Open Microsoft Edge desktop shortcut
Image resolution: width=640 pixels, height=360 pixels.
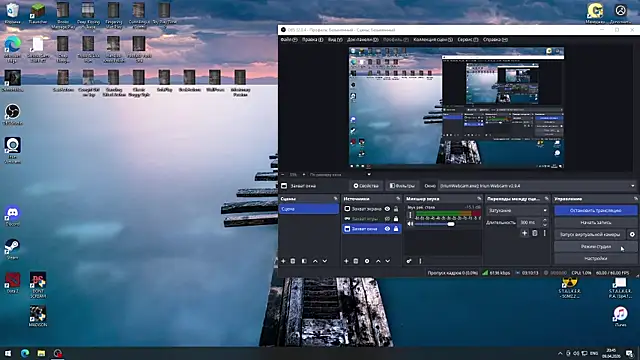pyautogui.click(x=13, y=48)
